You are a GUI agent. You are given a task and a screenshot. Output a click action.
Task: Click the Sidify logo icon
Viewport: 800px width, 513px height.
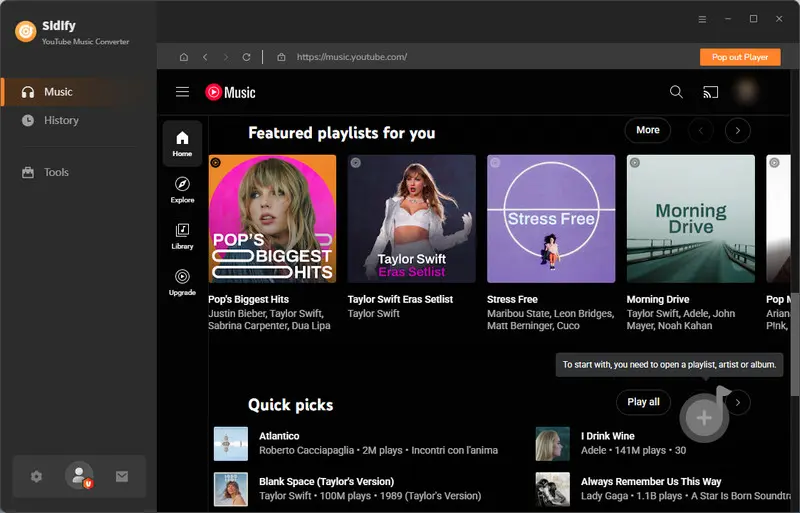click(26, 32)
